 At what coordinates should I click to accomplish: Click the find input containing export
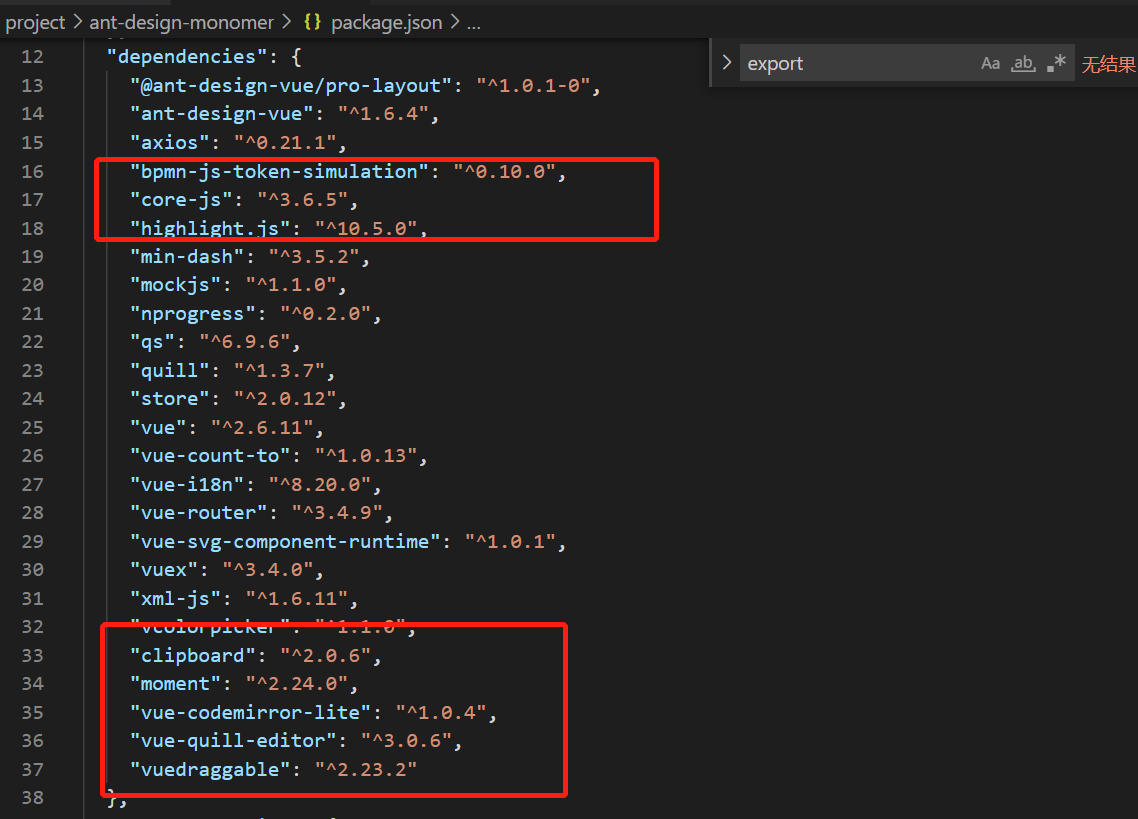point(860,64)
